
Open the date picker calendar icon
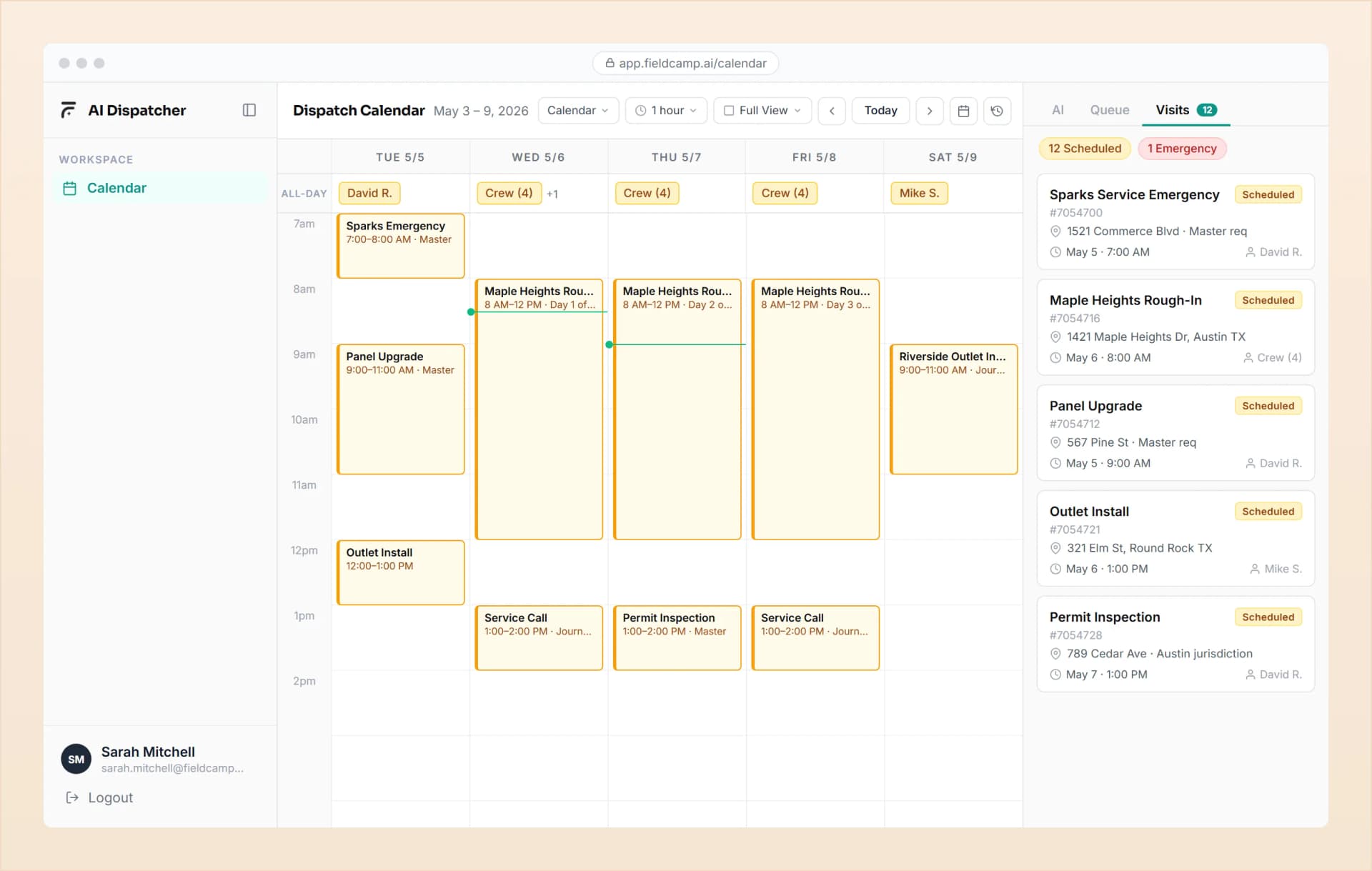point(963,111)
